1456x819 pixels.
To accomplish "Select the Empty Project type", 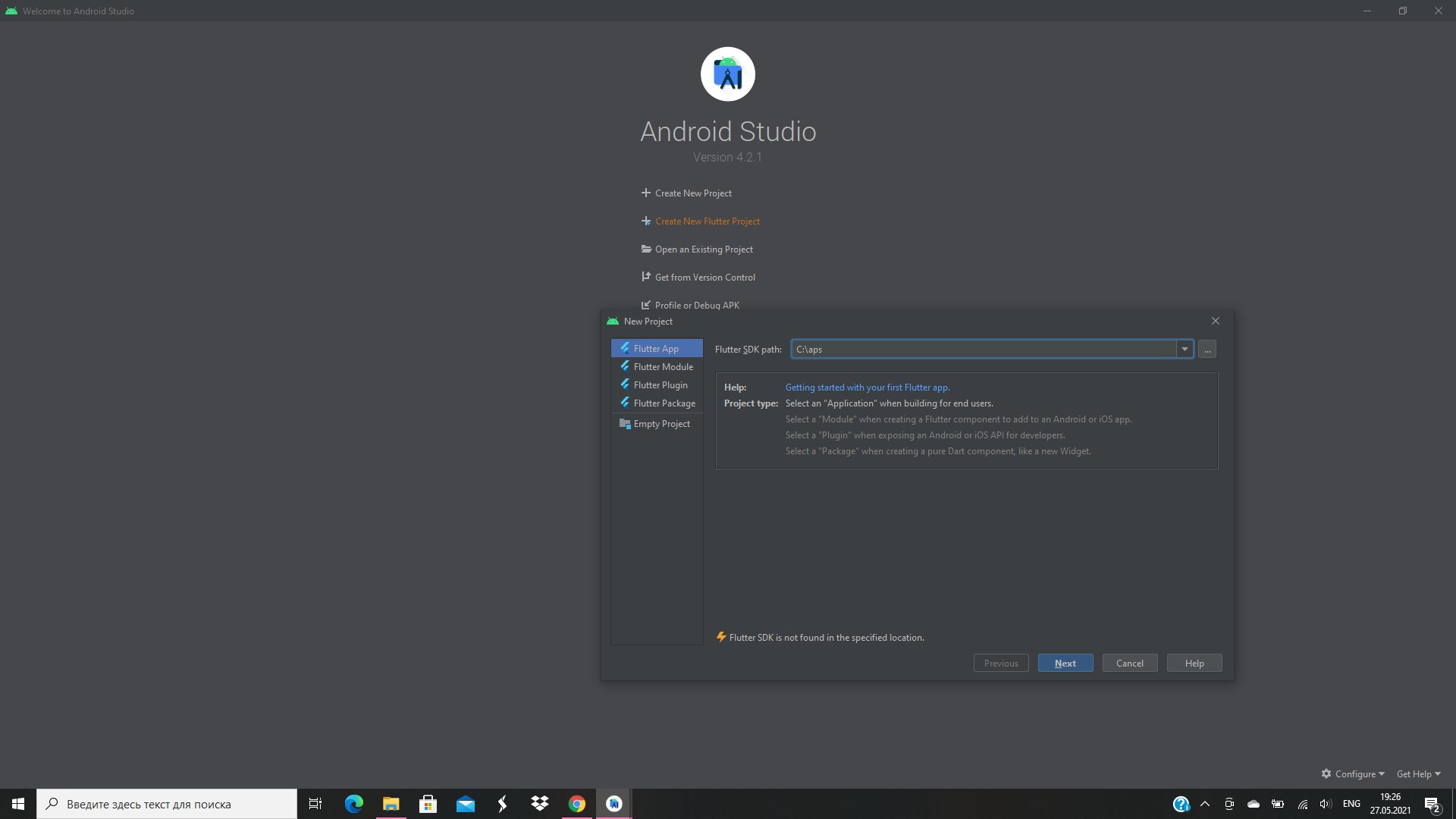I will pos(657,424).
